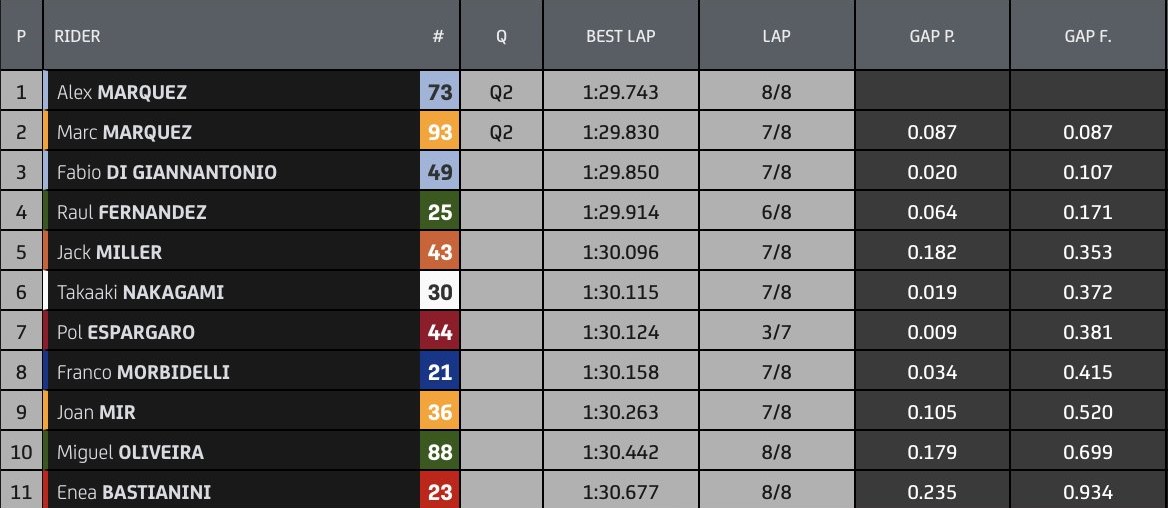Click Marc Marquez number 93 badge

(x=439, y=132)
